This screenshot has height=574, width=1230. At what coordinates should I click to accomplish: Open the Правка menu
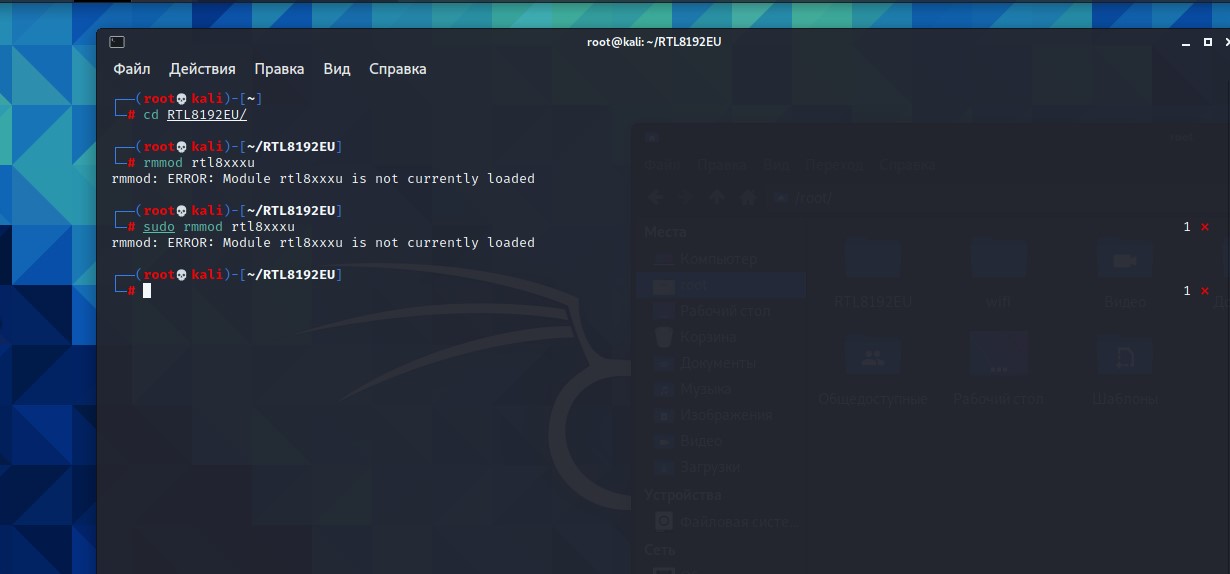(279, 69)
